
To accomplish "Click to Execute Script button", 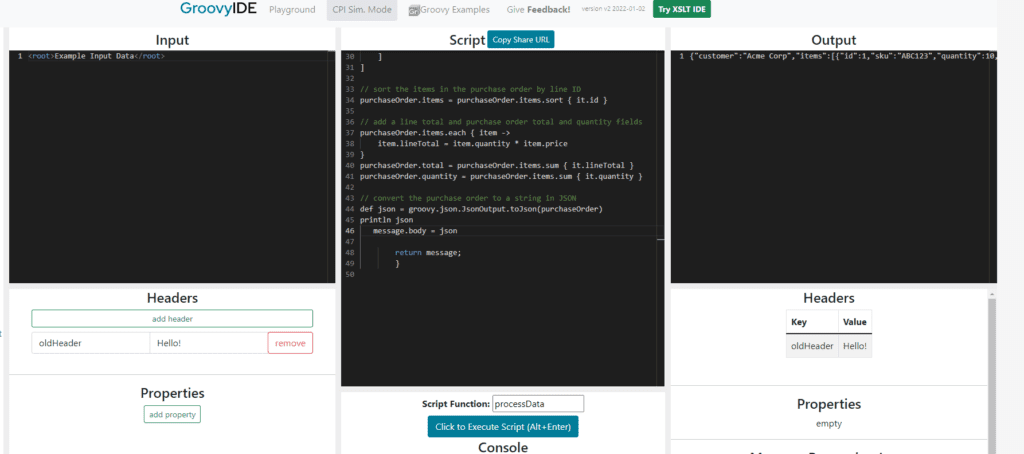I will [503, 427].
